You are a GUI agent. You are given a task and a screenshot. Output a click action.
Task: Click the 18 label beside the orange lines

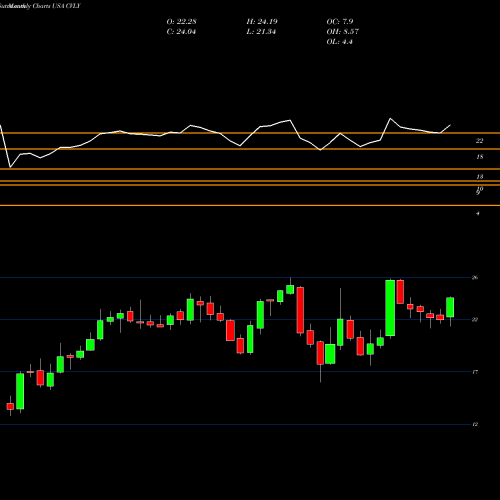(x=479, y=157)
